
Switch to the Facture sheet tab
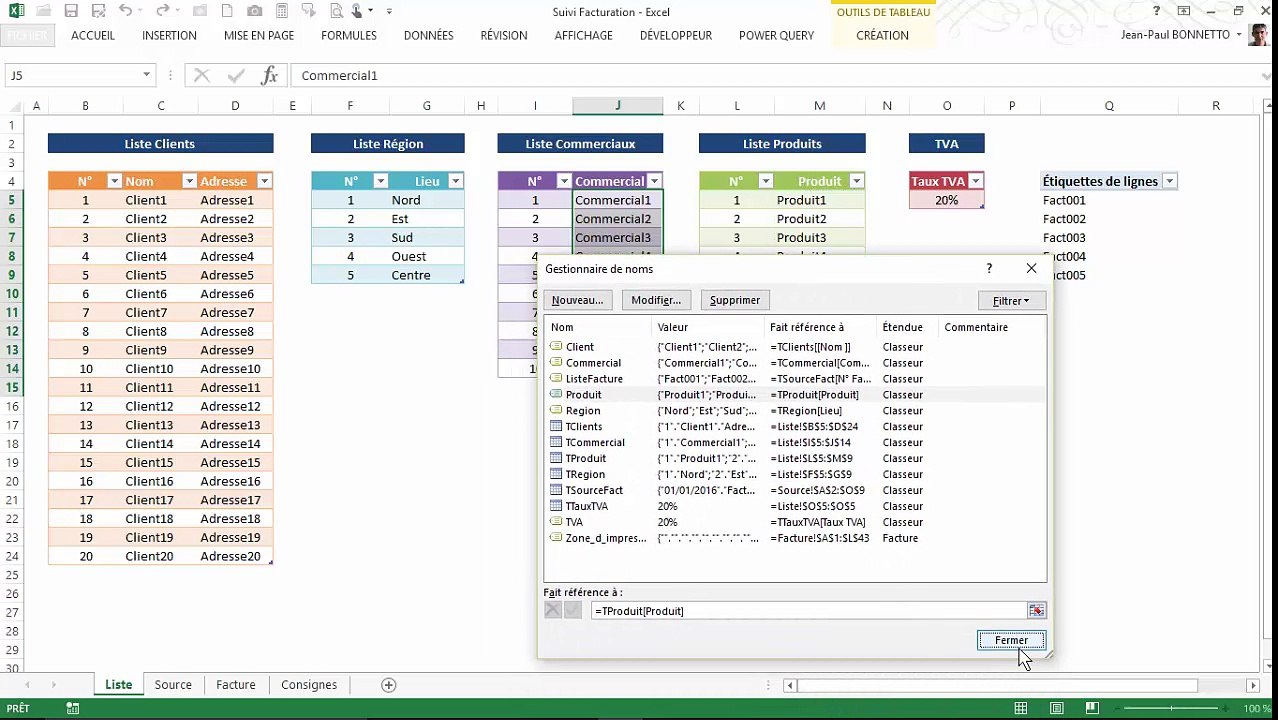pos(236,685)
